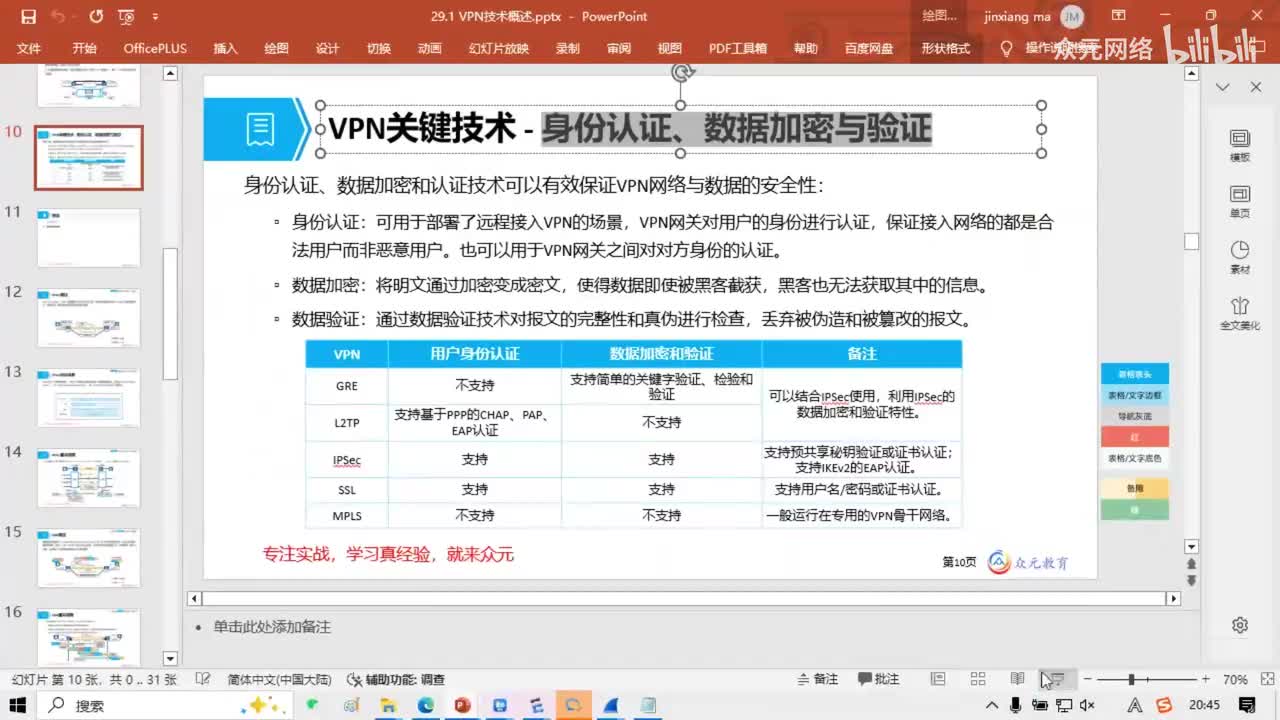Select slide 15 thumbnail
Screen dimensions: 1280x720
point(89,557)
